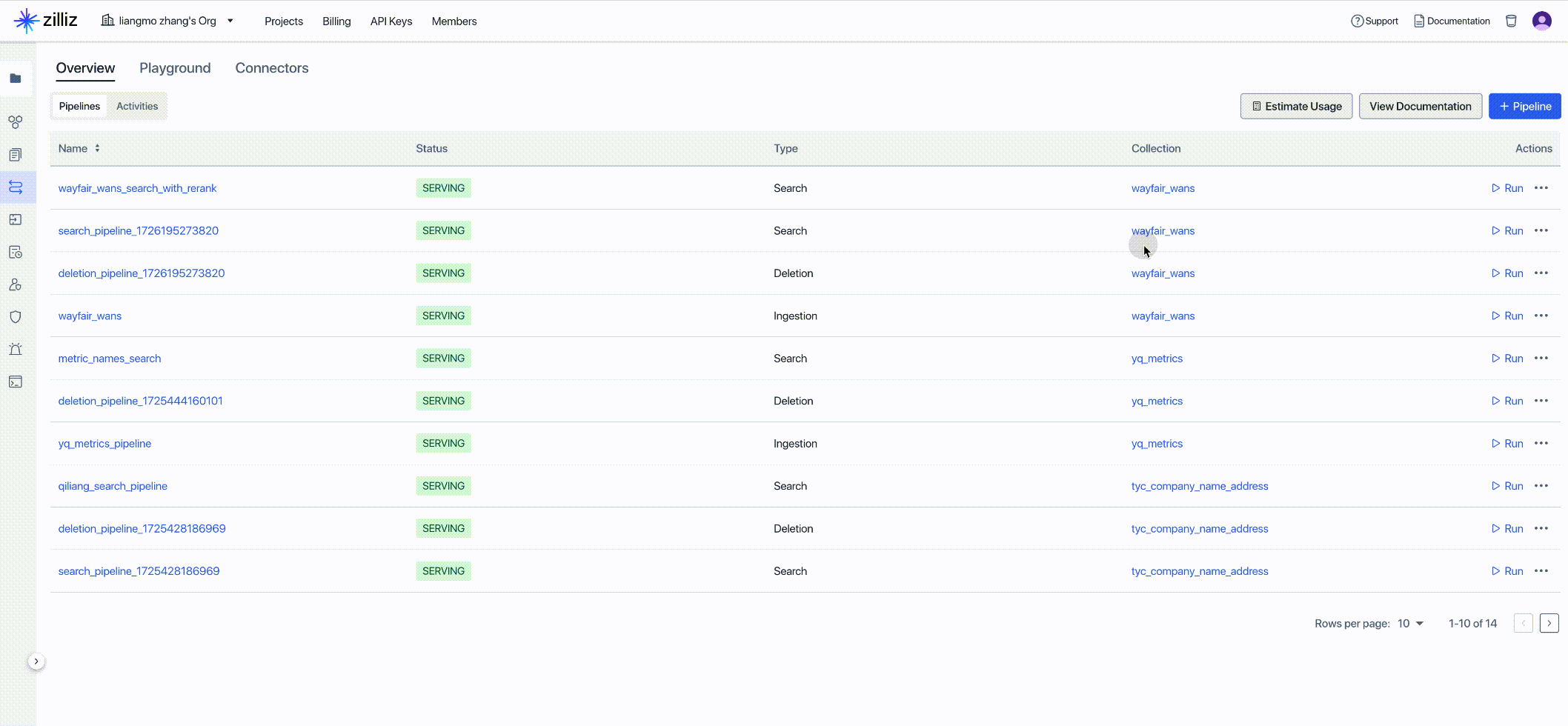Open the Billing menu item
1568x726 pixels.
336,21
